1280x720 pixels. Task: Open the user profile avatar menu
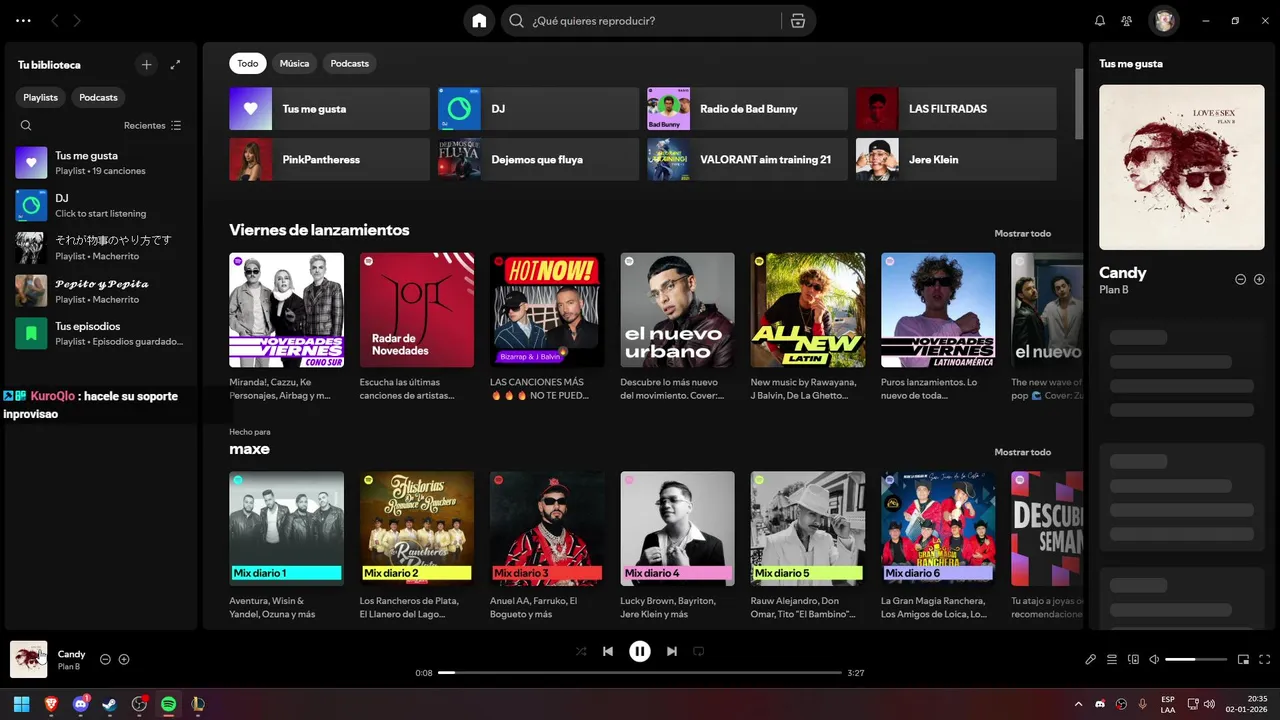click(x=1164, y=20)
